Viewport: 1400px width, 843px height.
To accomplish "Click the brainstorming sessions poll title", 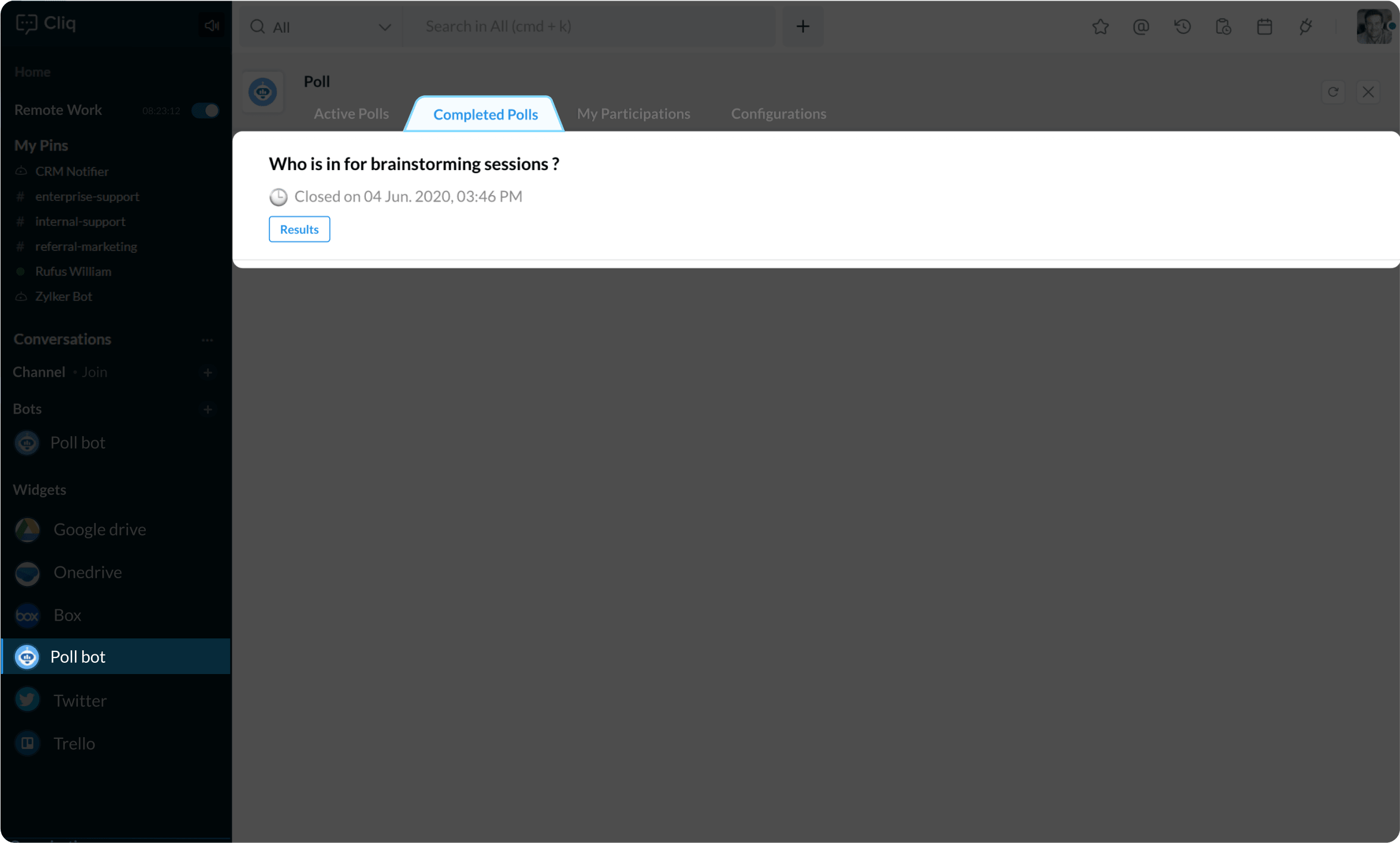I will (x=414, y=164).
